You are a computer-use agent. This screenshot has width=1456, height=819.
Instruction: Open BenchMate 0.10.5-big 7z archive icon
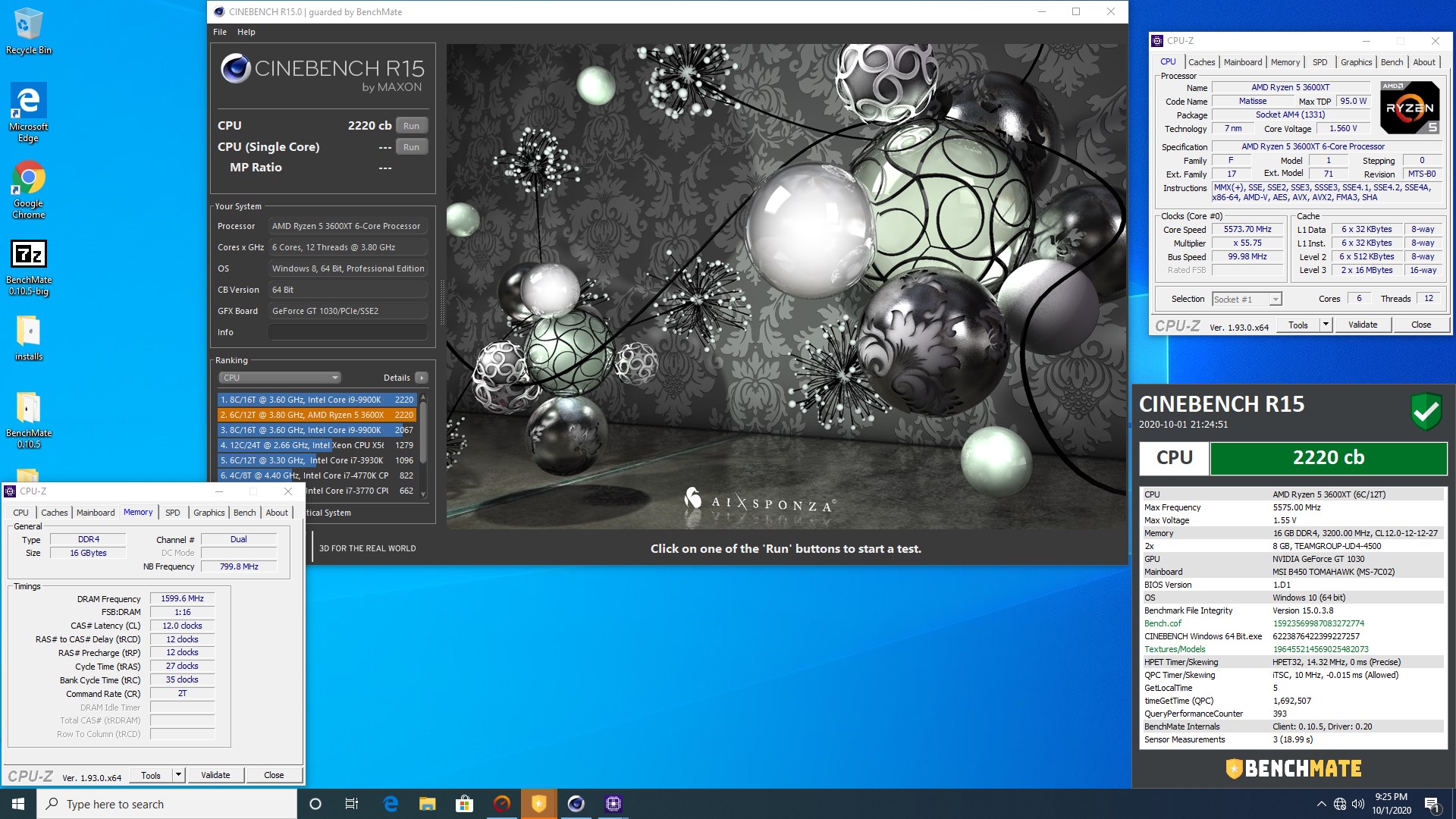click(29, 267)
